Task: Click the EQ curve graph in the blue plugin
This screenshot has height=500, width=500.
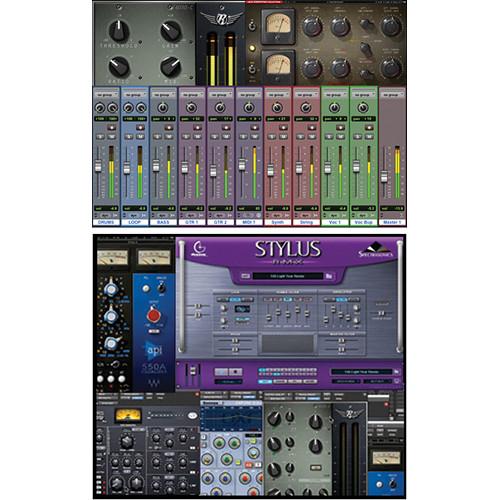Action: [x=231, y=418]
